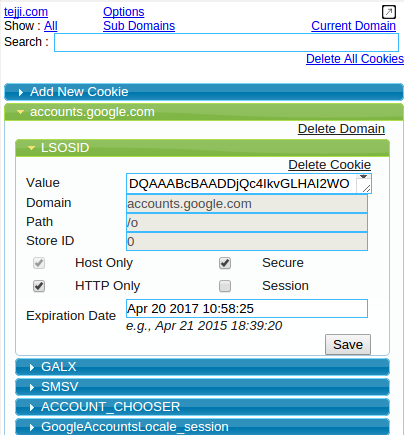
Task: Open the Options link
Action: 124,12
